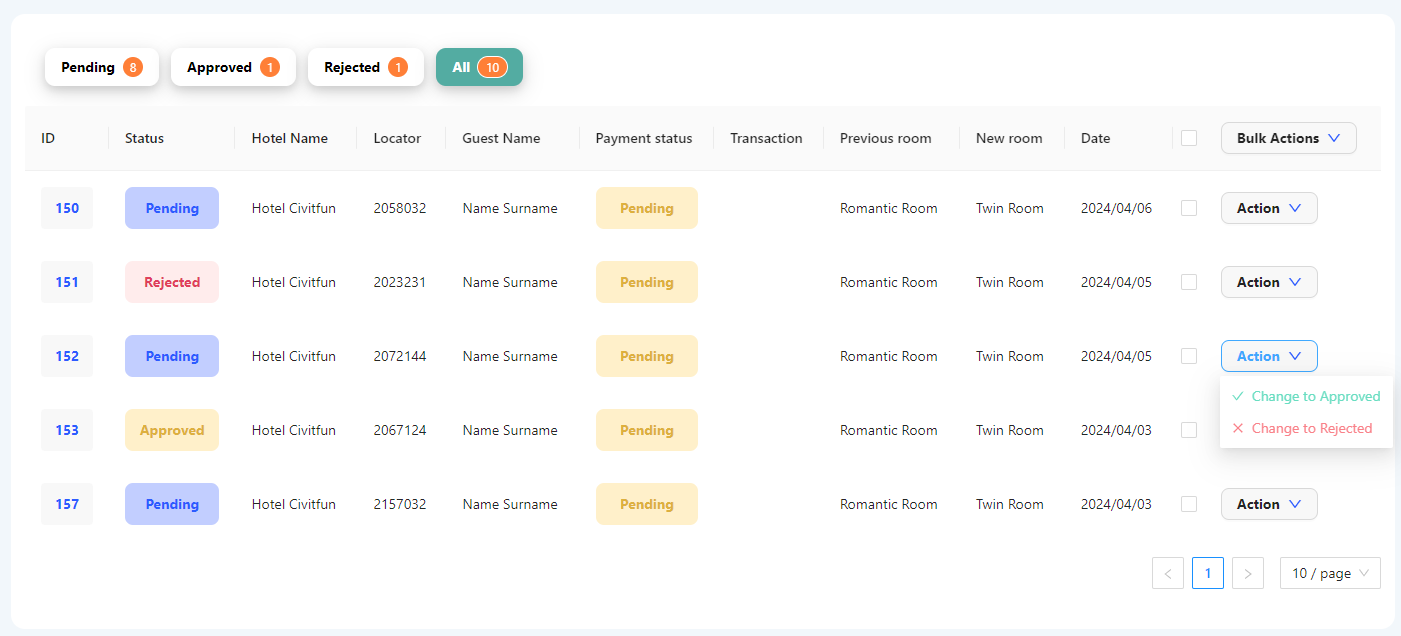Open the Bulk Actions dropdown

1288,138
